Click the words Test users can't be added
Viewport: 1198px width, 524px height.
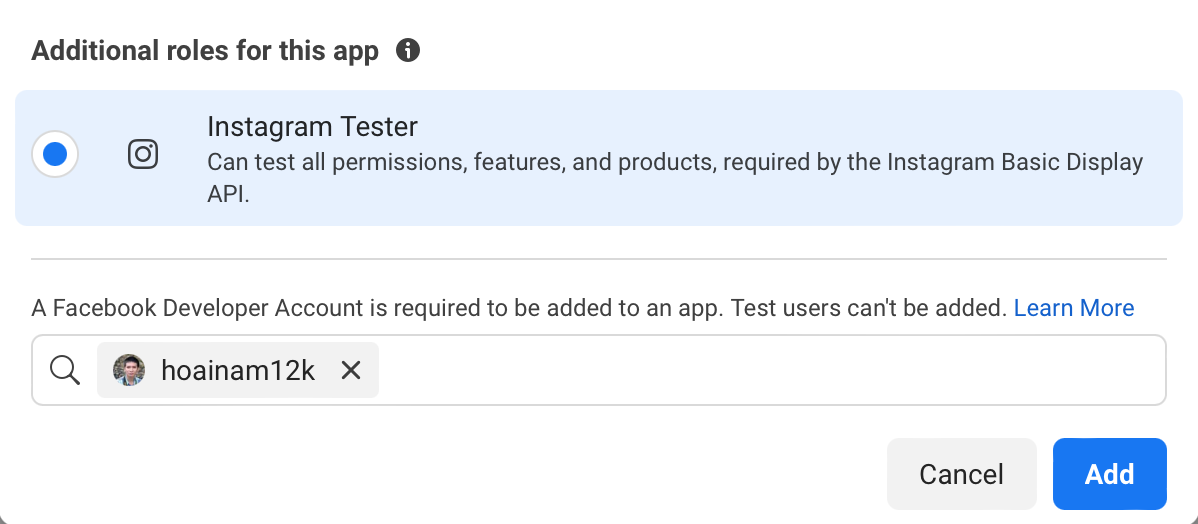pyautogui.click(x=868, y=308)
